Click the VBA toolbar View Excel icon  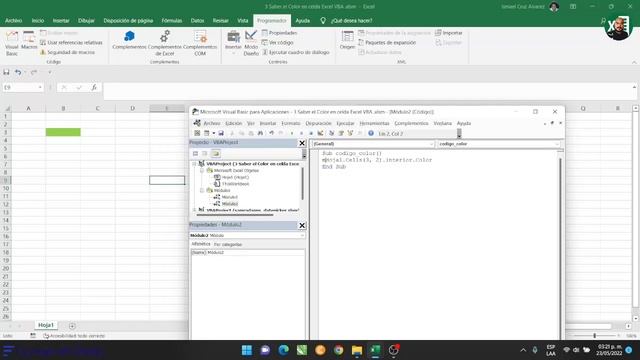pyautogui.click(x=197, y=133)
